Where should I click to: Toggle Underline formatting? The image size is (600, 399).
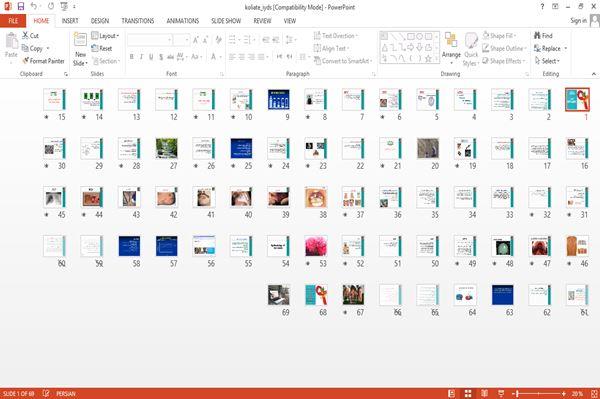point(151,57)
